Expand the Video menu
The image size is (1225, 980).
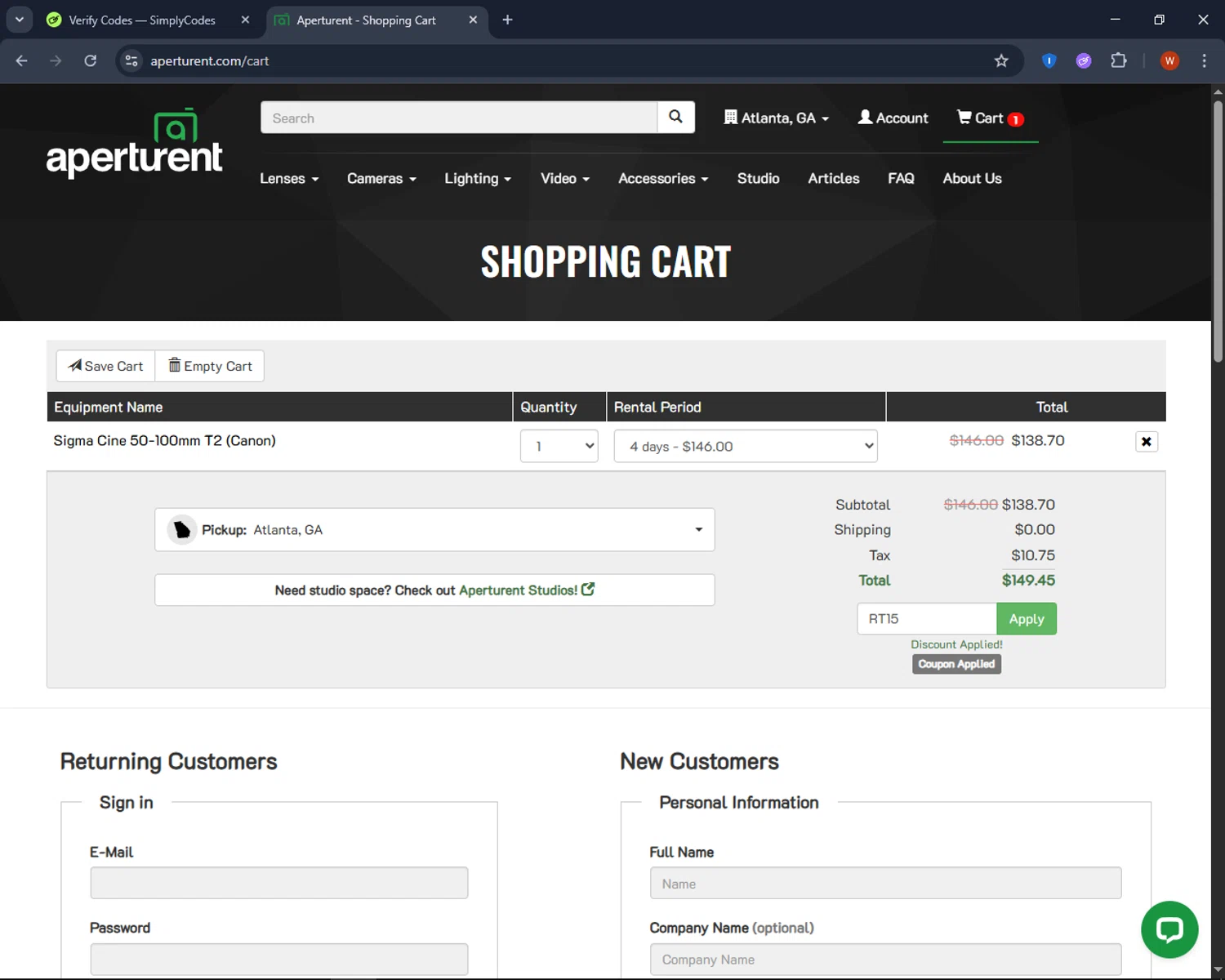[565, 179]
